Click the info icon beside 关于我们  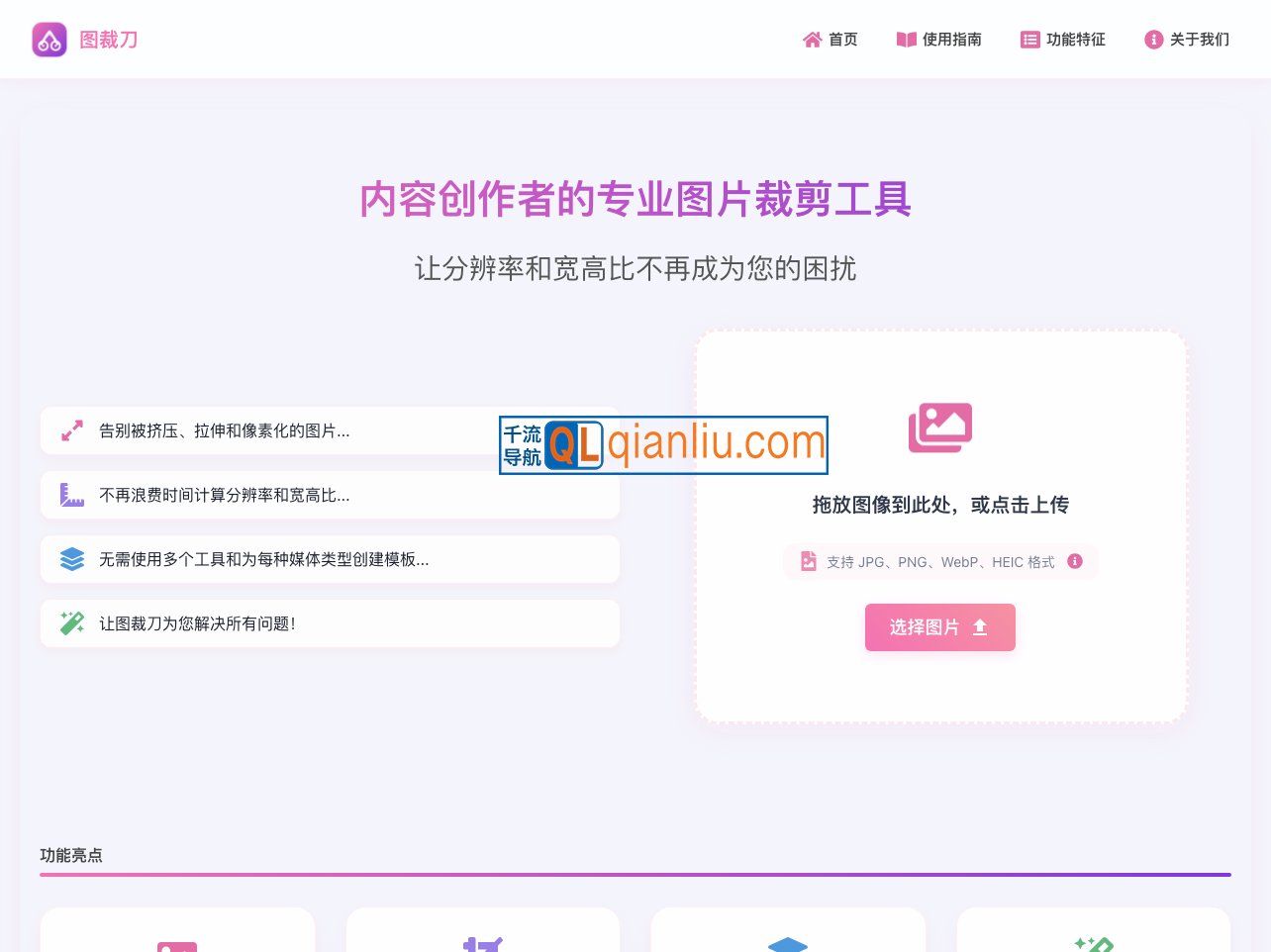1154,40
